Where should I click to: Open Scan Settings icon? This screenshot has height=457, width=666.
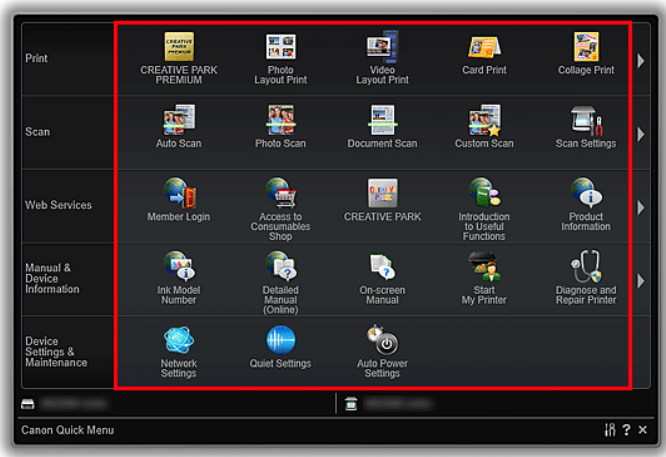click(586, 121)
